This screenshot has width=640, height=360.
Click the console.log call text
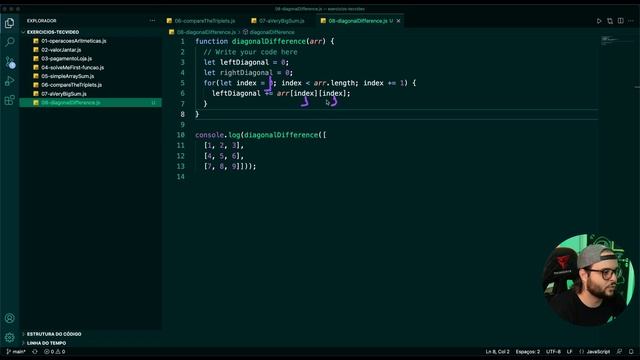(218, 135)
